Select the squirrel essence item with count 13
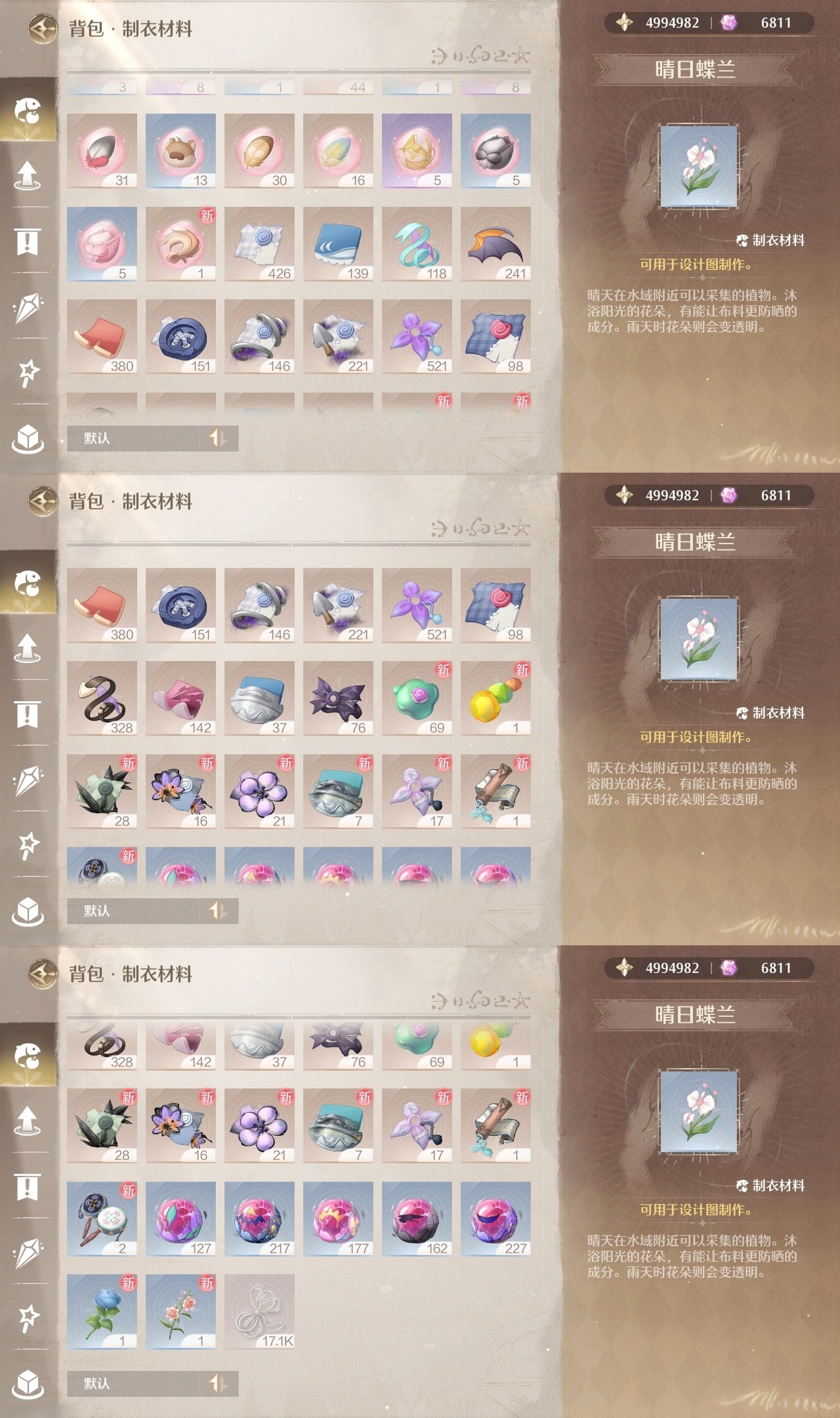This screenshot has height=1418, width=840. 180,151
